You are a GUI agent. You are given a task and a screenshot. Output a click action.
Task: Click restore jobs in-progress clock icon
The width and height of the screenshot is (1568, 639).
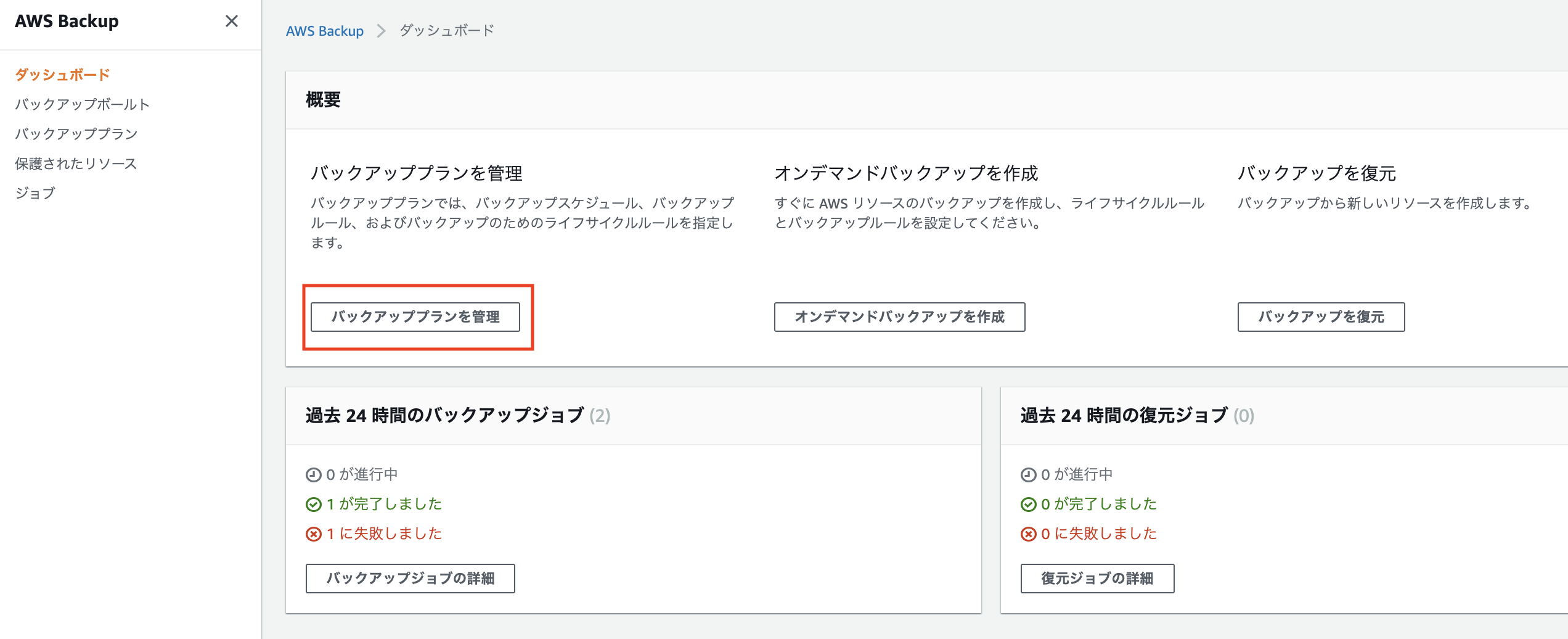coord(1029,475)
